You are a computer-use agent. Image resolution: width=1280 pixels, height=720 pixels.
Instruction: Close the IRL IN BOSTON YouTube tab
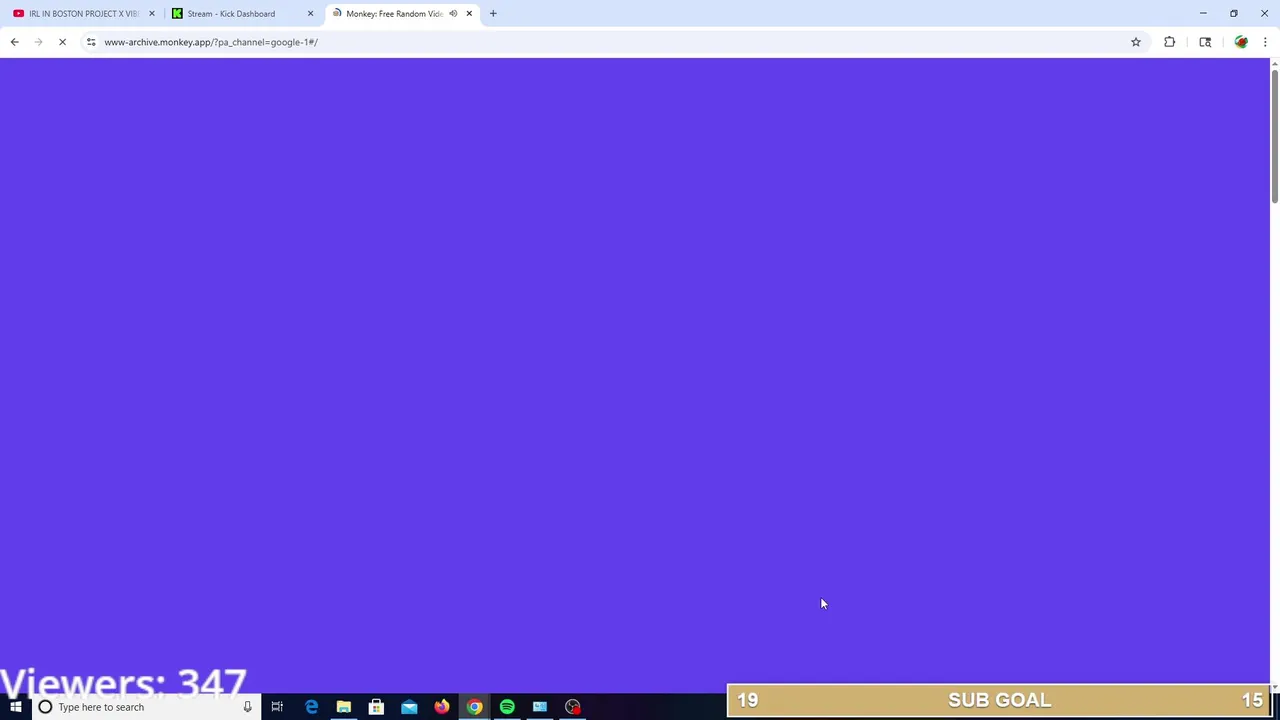[x=152, y=14]
